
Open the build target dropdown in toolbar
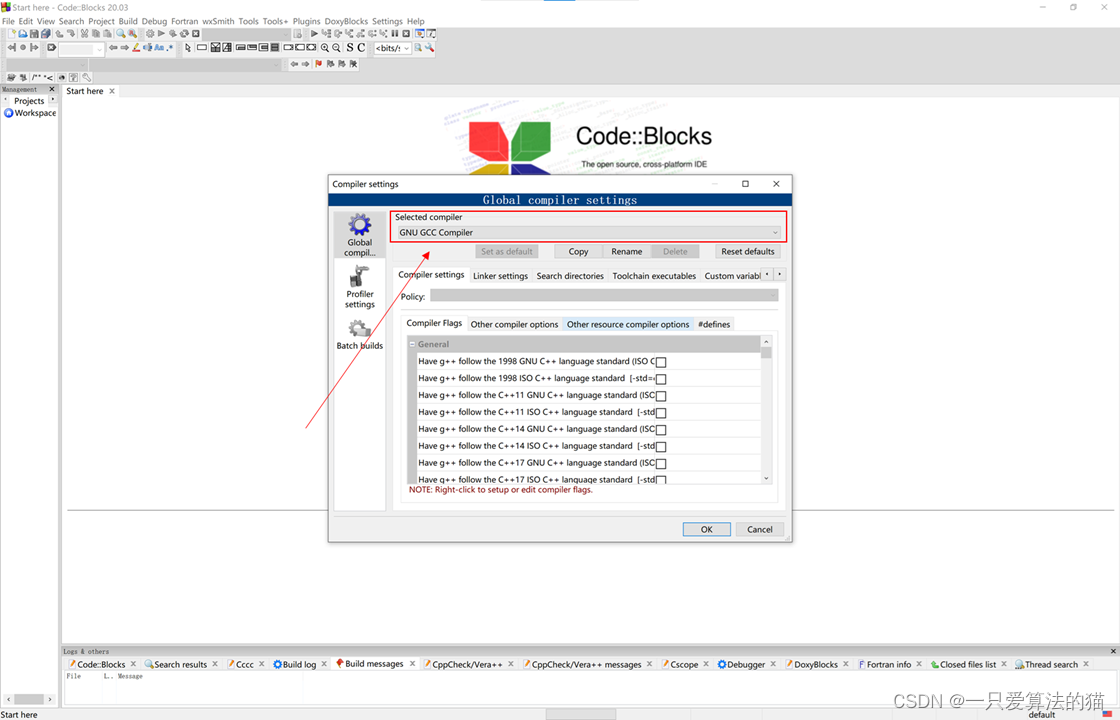(x=246, y=34)
